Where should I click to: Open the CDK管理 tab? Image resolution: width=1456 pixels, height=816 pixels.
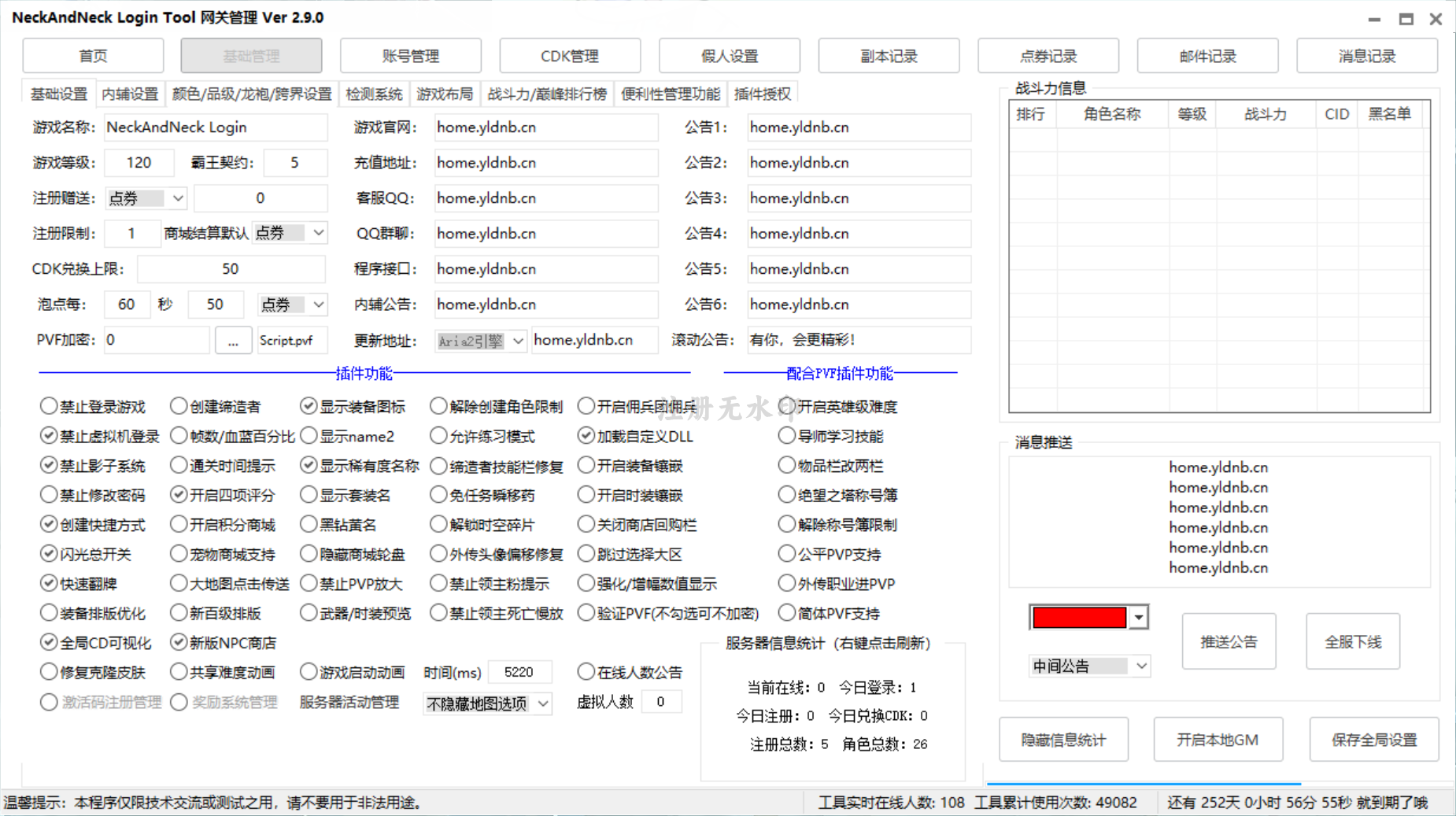[570, 56]
